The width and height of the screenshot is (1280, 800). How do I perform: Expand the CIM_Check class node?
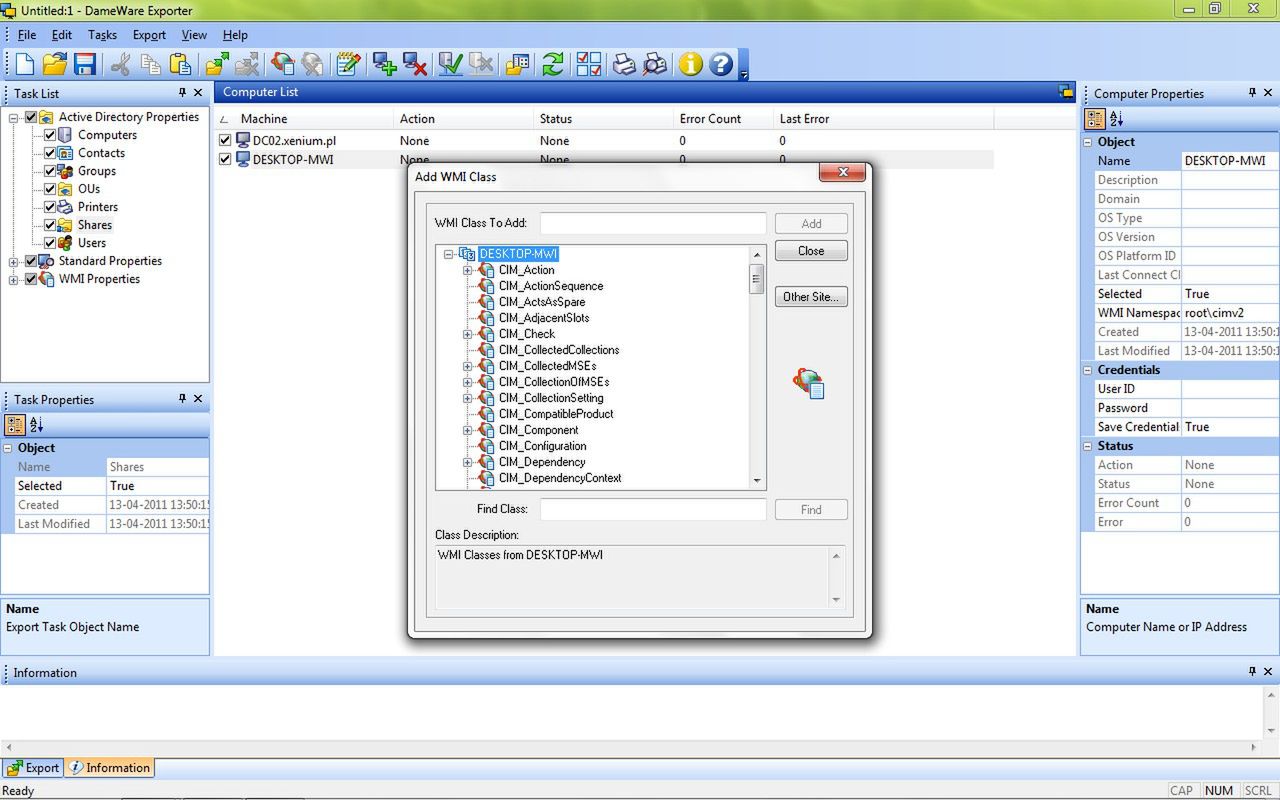467,334
